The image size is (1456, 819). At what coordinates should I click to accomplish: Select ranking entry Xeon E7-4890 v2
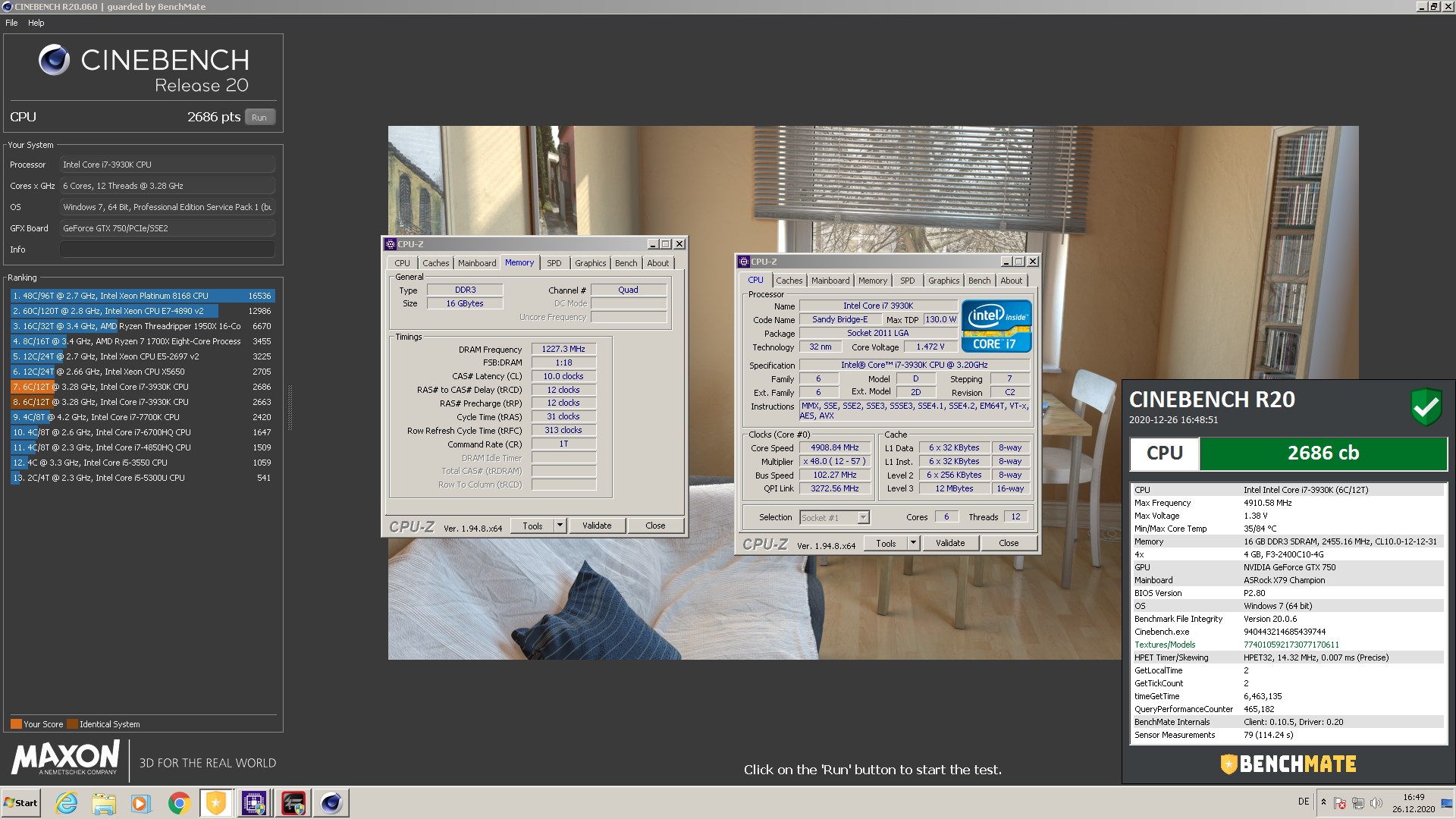pos(143,311)
